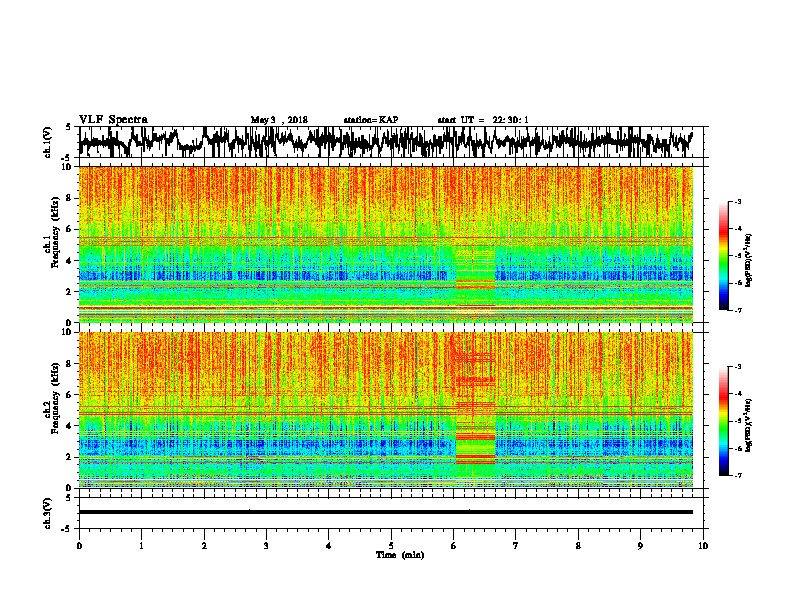Select the "Time (min)" axis title
The height and width of the screenshot is (612, 792).
coord(400,555)
